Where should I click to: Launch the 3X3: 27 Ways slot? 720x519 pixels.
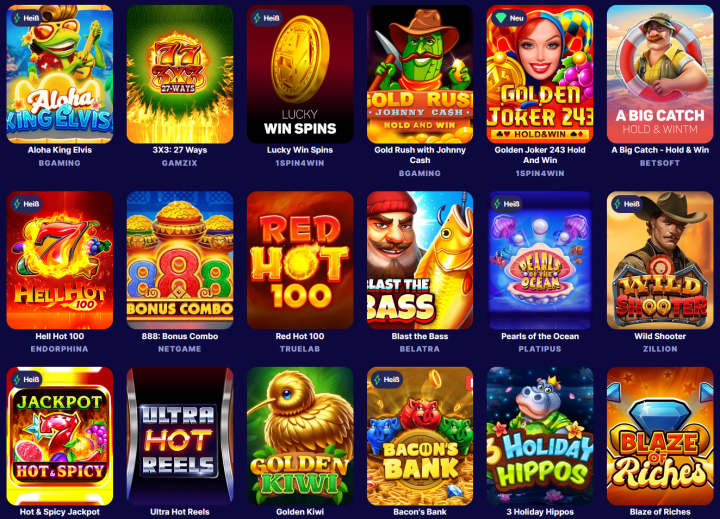coord(180,74)
